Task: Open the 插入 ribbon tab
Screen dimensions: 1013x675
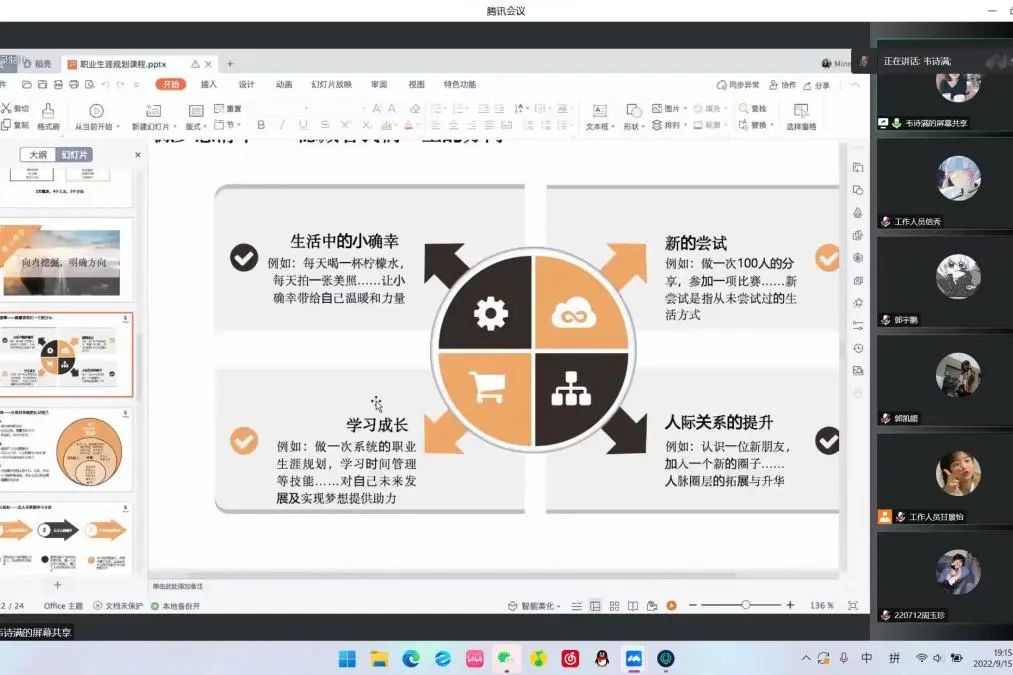Action: click(x=209, y=84)
